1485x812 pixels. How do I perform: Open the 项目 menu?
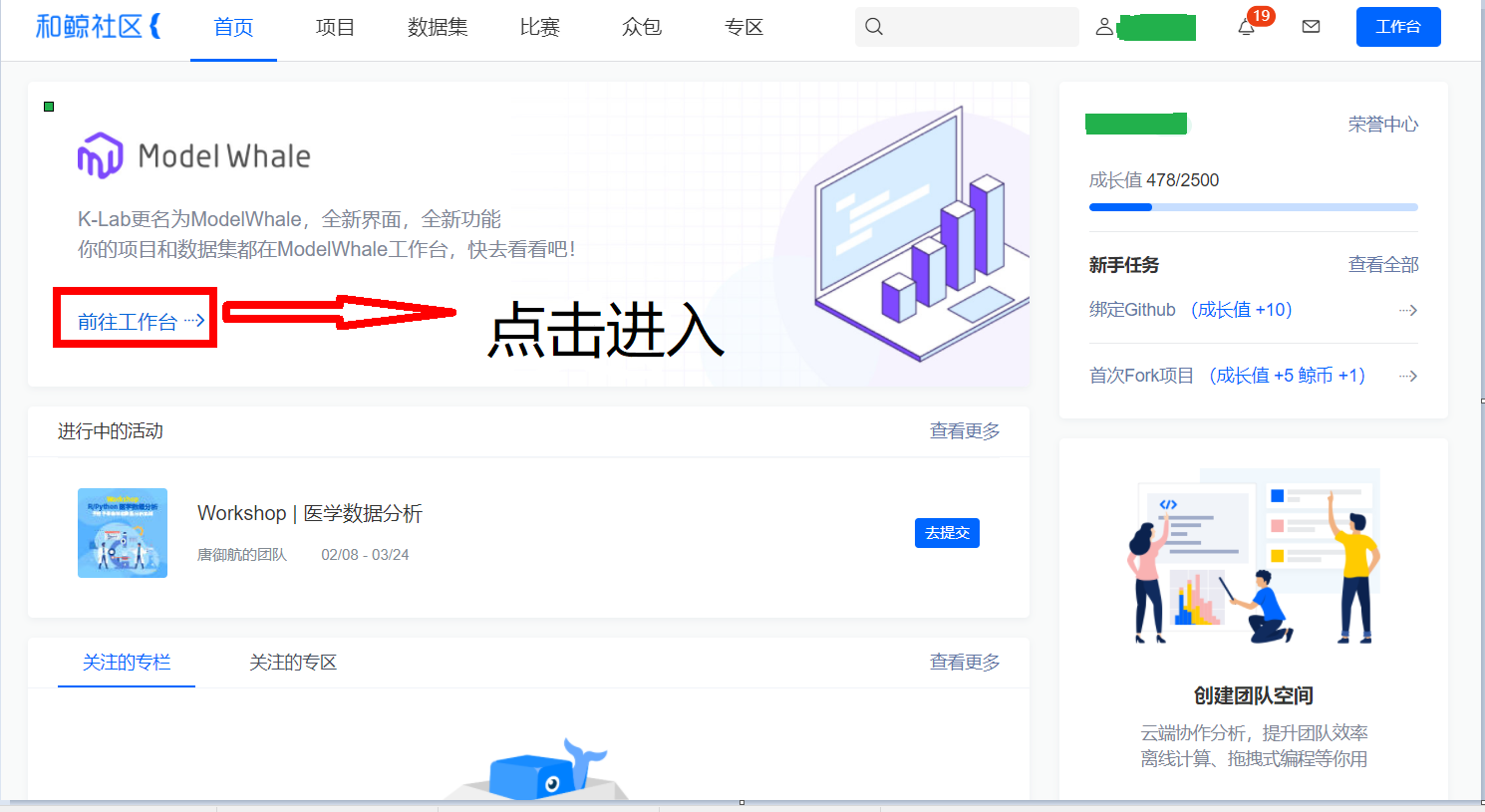[335, 28]
